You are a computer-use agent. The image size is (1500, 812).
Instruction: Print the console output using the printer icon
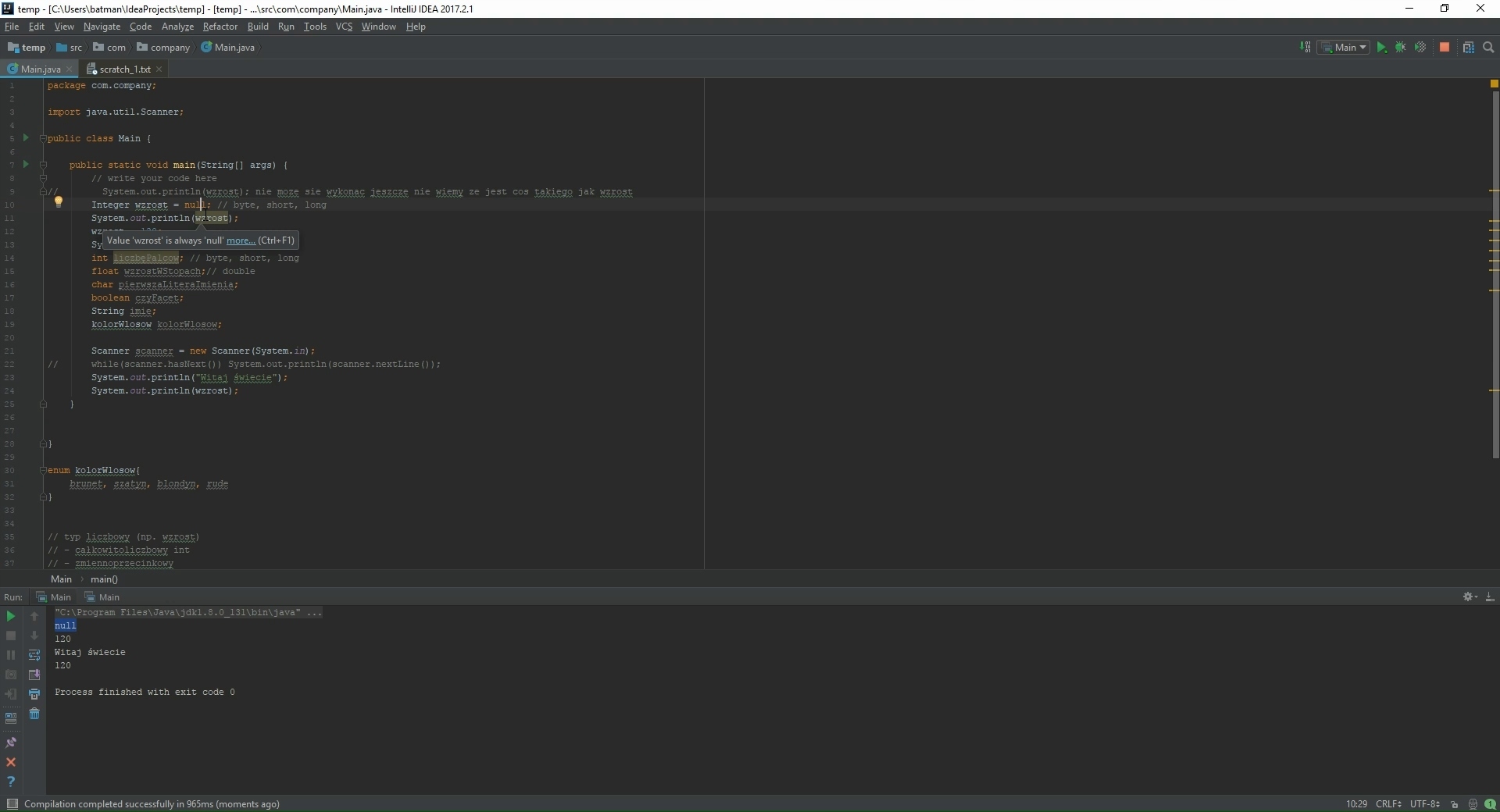click(x=34, y=694)
